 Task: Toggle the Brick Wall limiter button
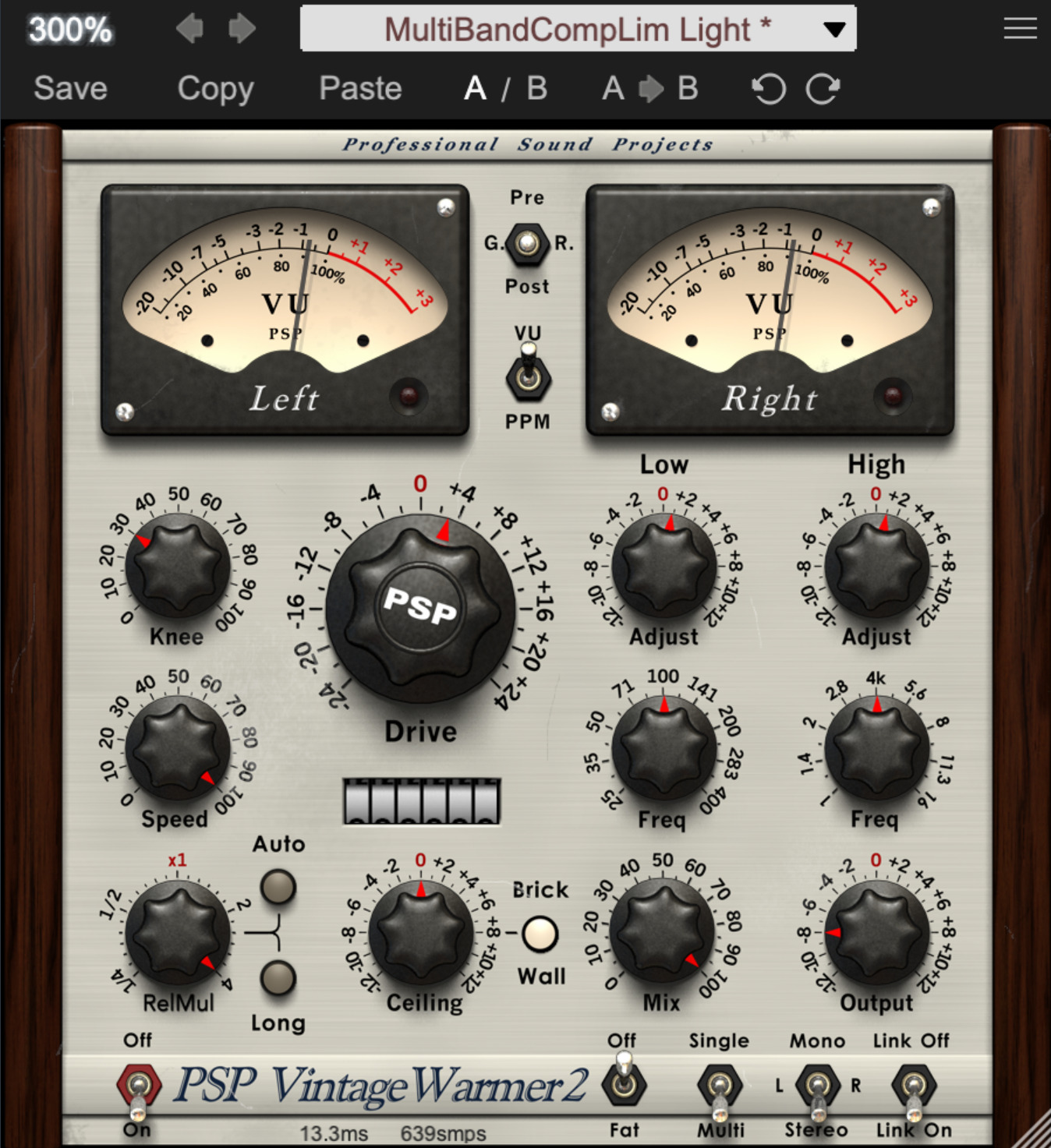[x=540, y=934]
